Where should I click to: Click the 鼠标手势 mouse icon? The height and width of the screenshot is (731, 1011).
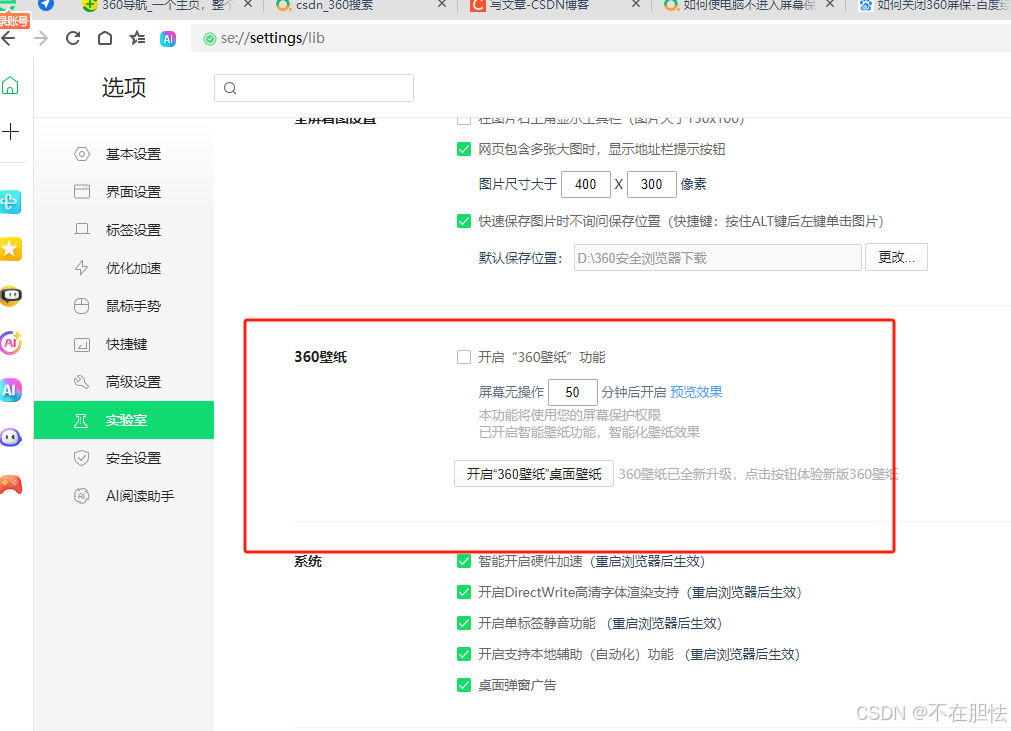[82, 306]
